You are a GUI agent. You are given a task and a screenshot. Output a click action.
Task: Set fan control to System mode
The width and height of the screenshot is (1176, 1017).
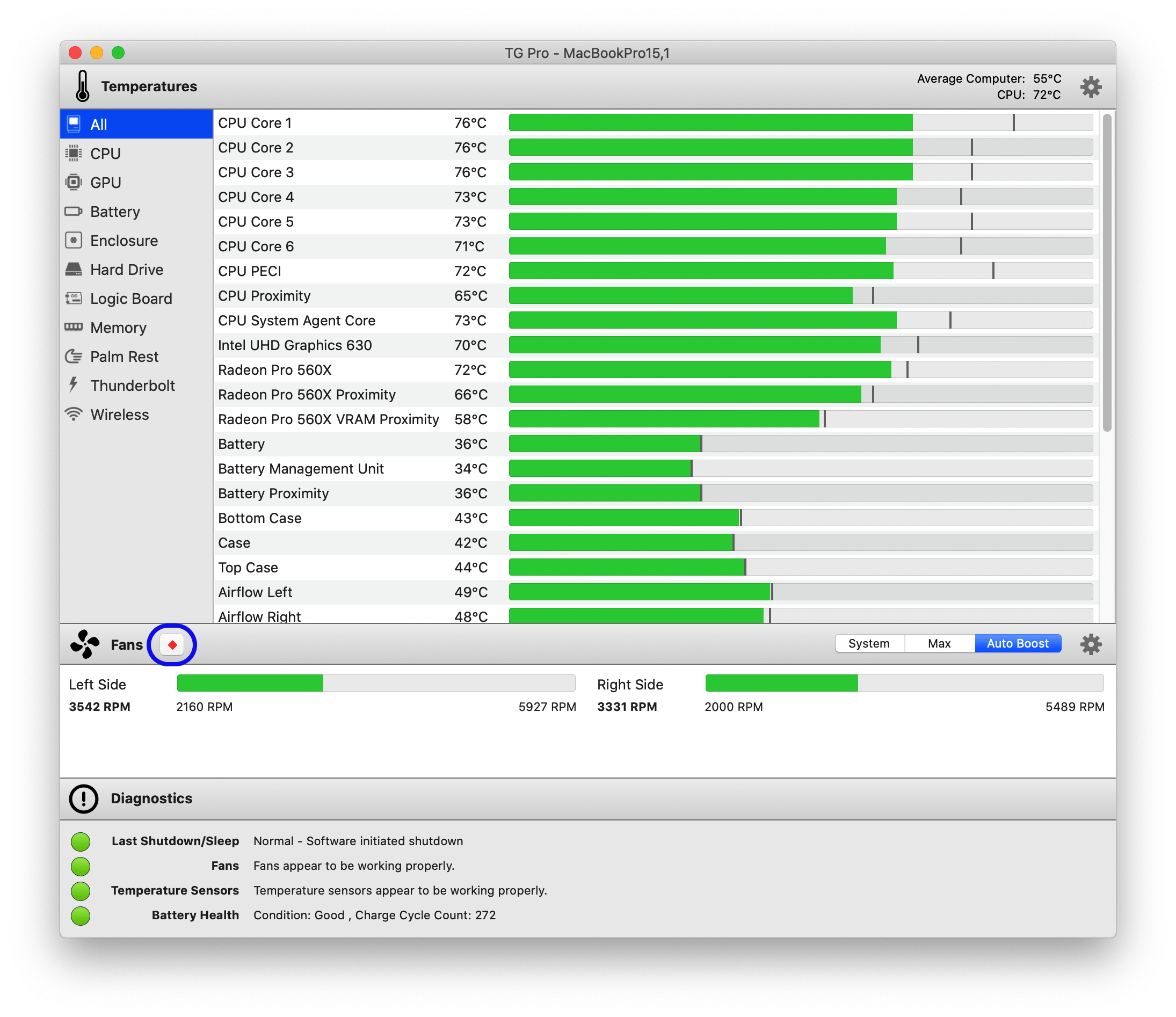tap(868, 643)
